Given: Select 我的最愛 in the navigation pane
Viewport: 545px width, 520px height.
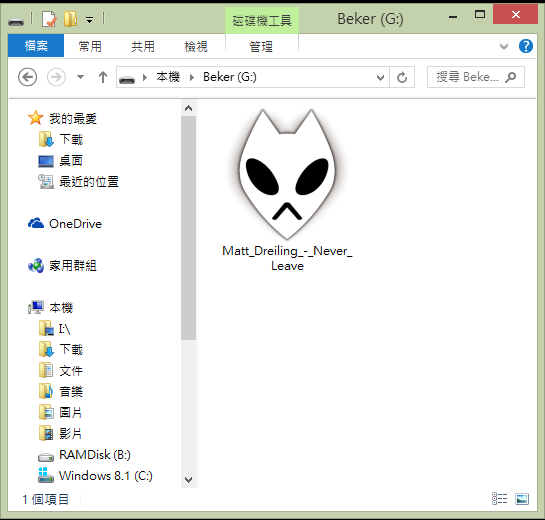Looking at the screenshot, I should (x=73, y=119).
